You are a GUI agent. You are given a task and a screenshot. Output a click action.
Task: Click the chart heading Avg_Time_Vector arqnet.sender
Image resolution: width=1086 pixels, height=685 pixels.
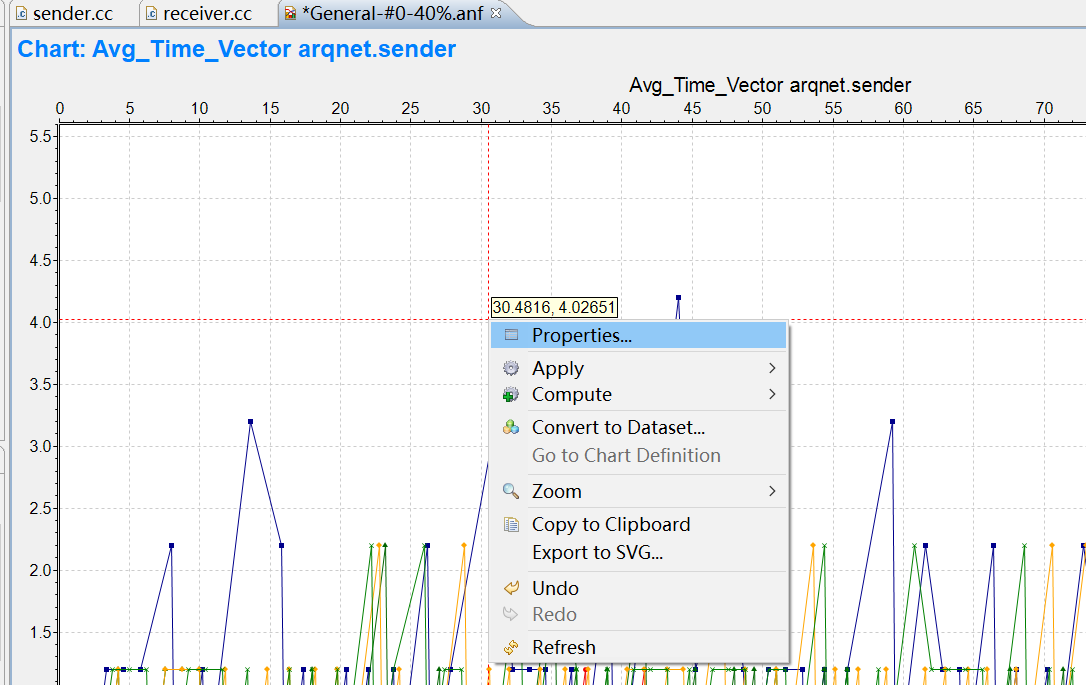237,49
